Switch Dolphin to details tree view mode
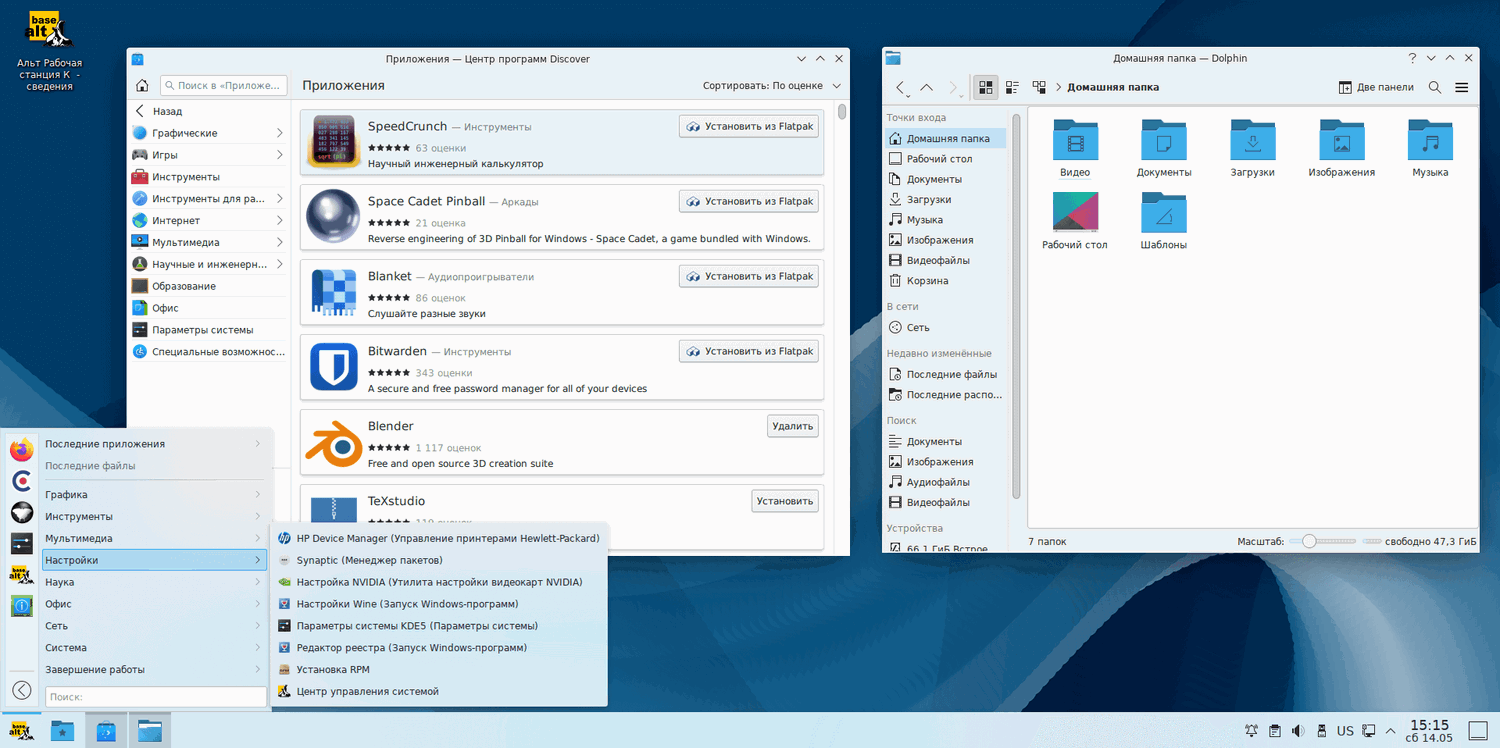Image resolution: width=1500 pixels, height=748 pixels. [x=1039, y=87]
